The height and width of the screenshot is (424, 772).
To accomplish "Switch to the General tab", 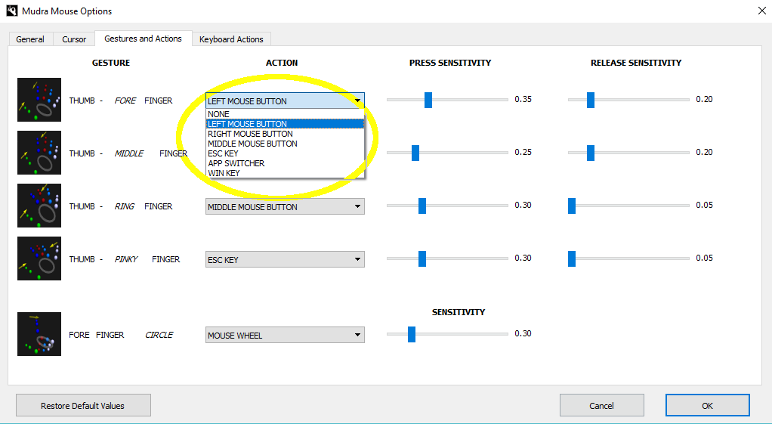I will (x=31, y=39).
